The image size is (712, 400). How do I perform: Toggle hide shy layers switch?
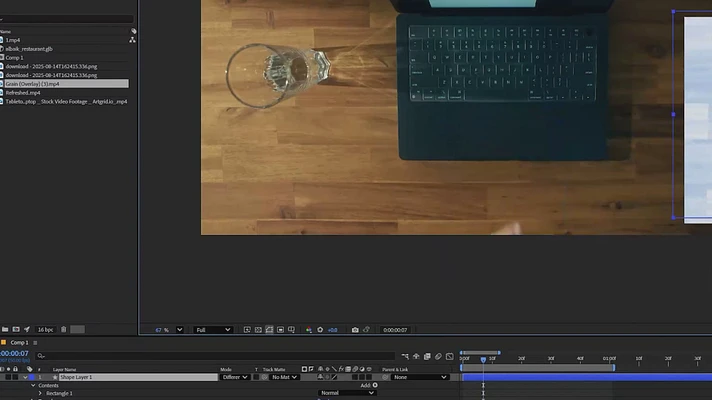tap(416, 356)
